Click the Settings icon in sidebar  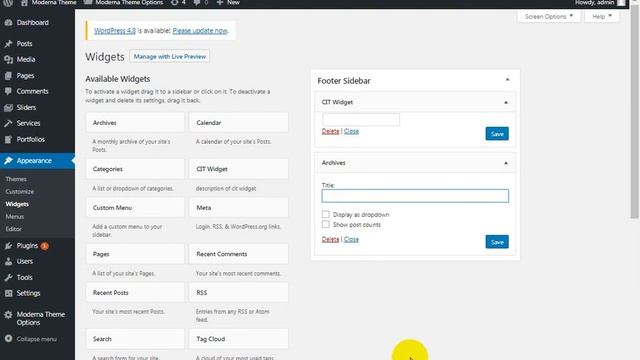click(8, 293)
